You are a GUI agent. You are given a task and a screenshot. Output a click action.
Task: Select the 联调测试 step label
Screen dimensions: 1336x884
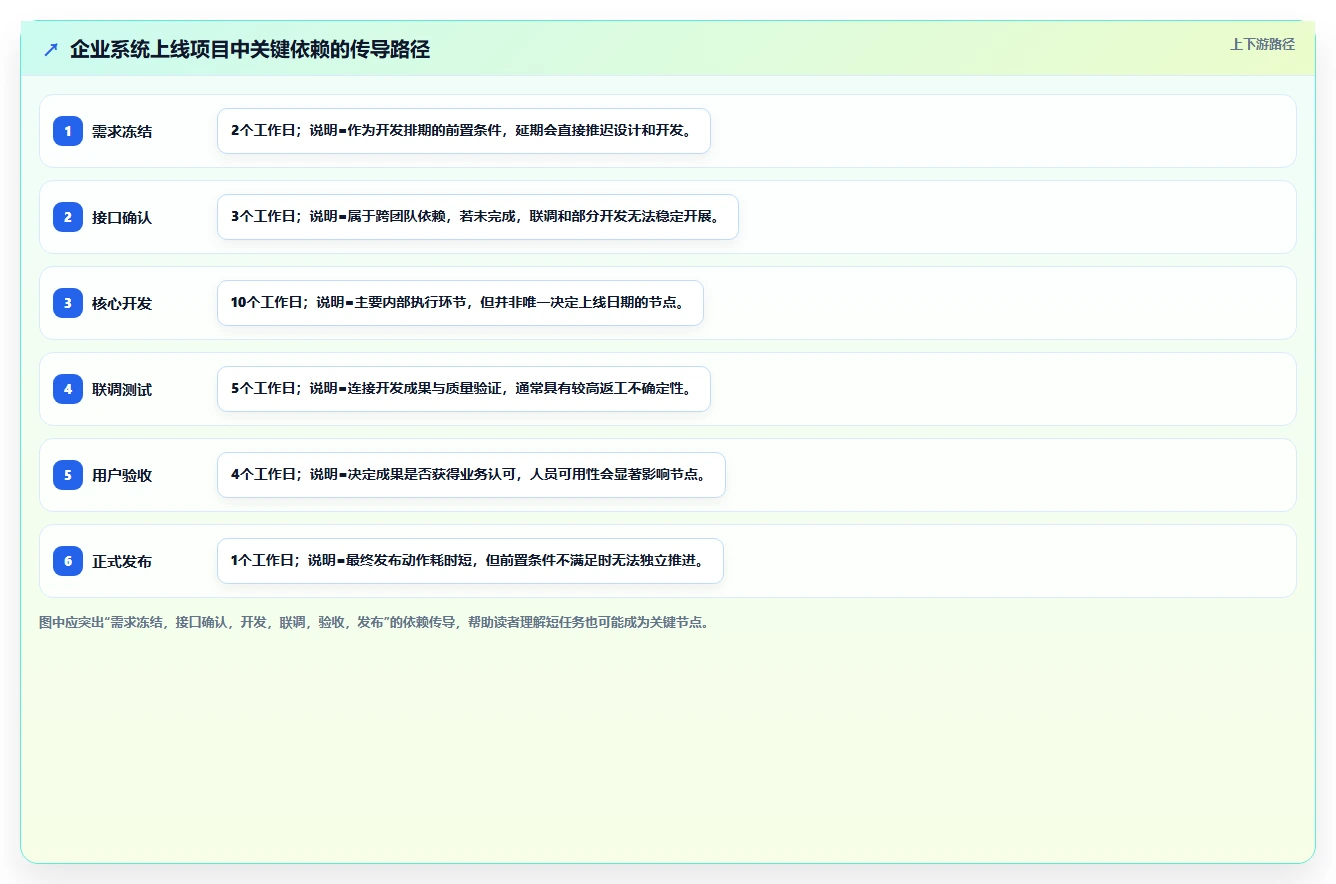122,390
